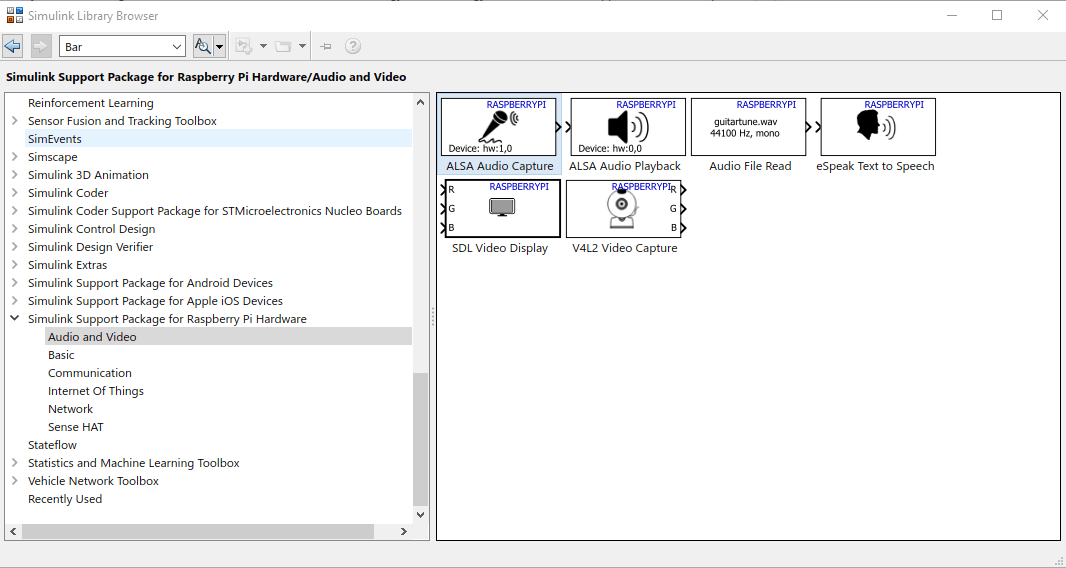This screenshot has height=568, width=1066.
Task: Select the V4L2 Video Capture block
Action: [x=624, y=209]
